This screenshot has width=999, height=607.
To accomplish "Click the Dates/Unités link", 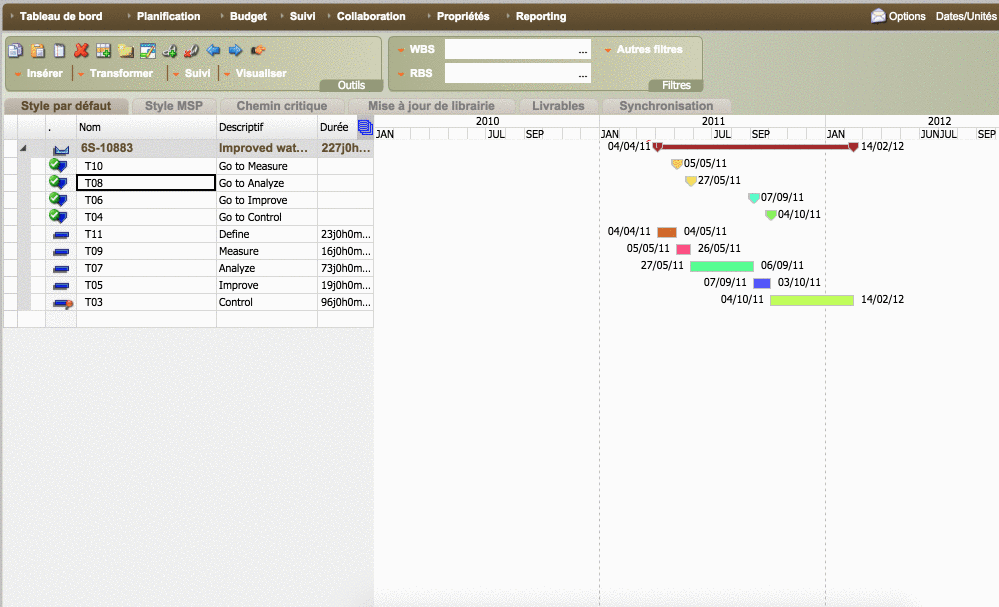I will [966, 16].
